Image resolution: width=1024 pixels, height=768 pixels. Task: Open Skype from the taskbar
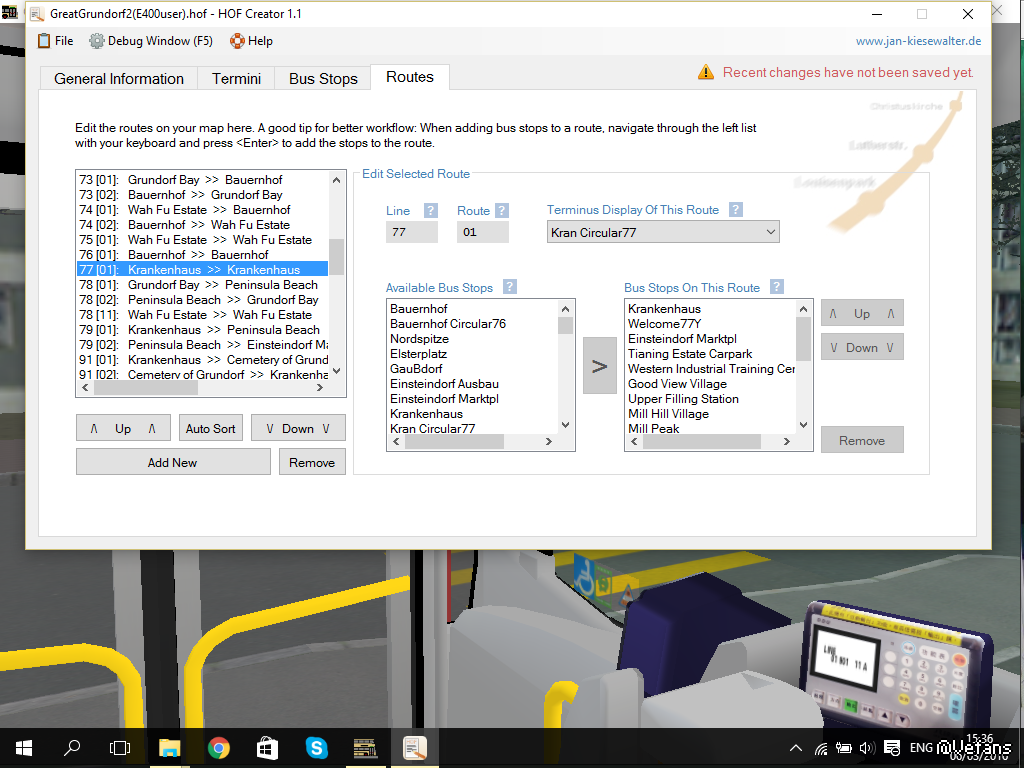316,747
